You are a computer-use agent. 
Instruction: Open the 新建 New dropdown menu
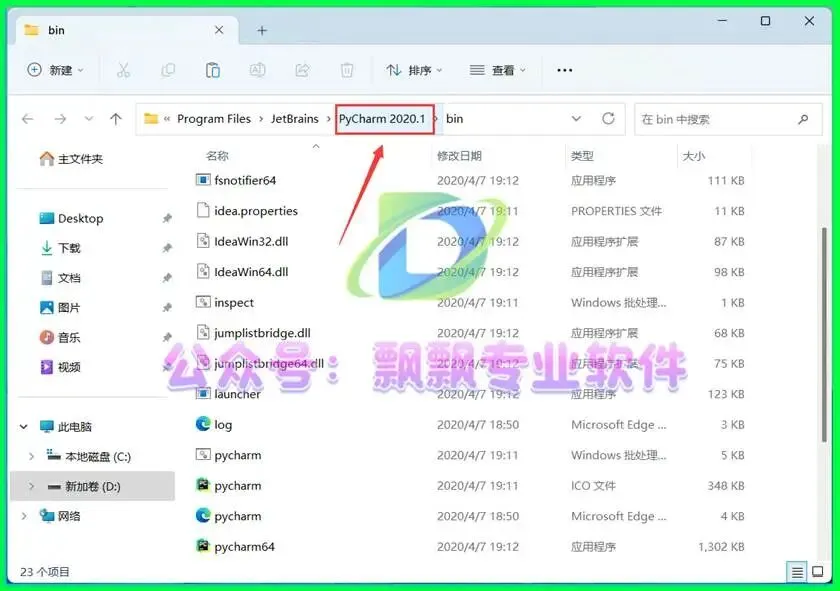pos(56,70)
